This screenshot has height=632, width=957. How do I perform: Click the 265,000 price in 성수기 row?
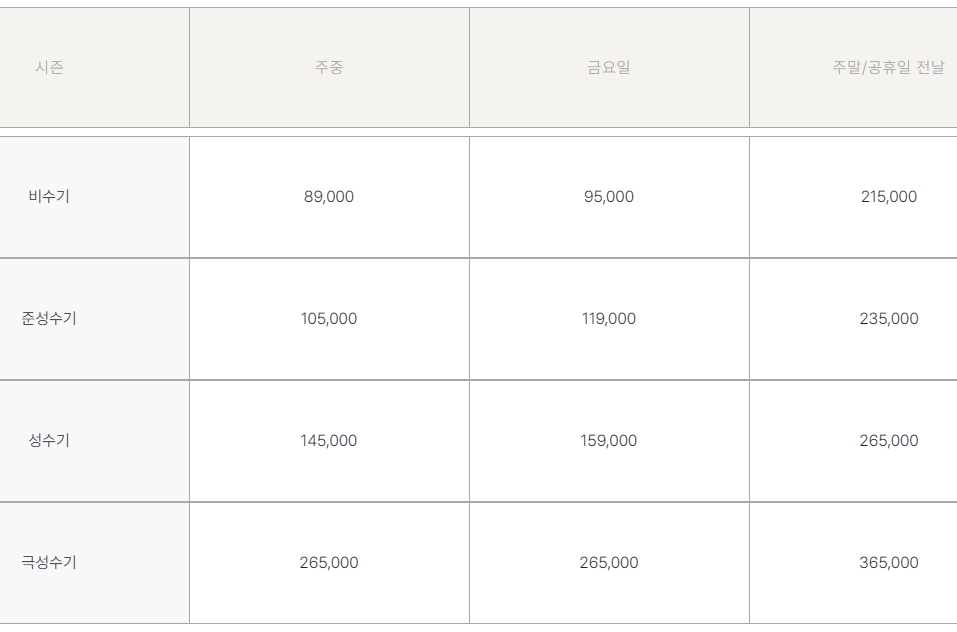pyautogui.click(x=889, y=440)
